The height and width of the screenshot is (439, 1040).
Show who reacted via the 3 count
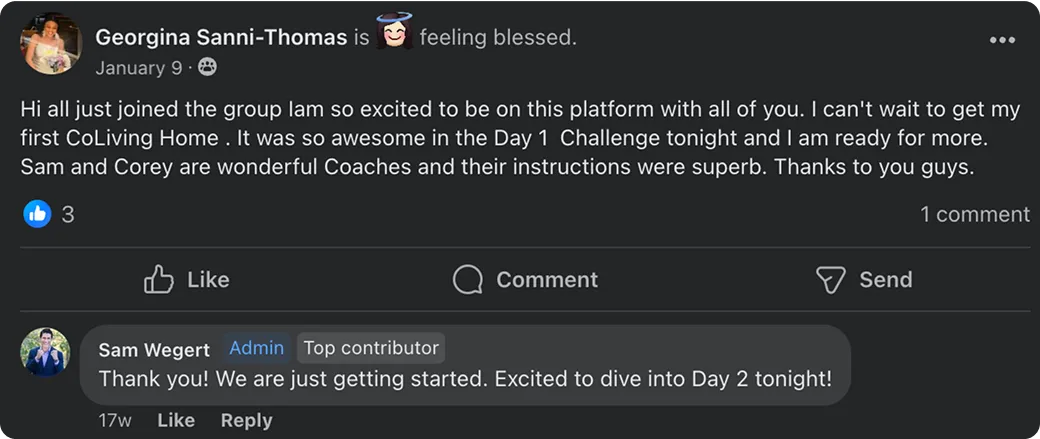[x=68, y=214]
